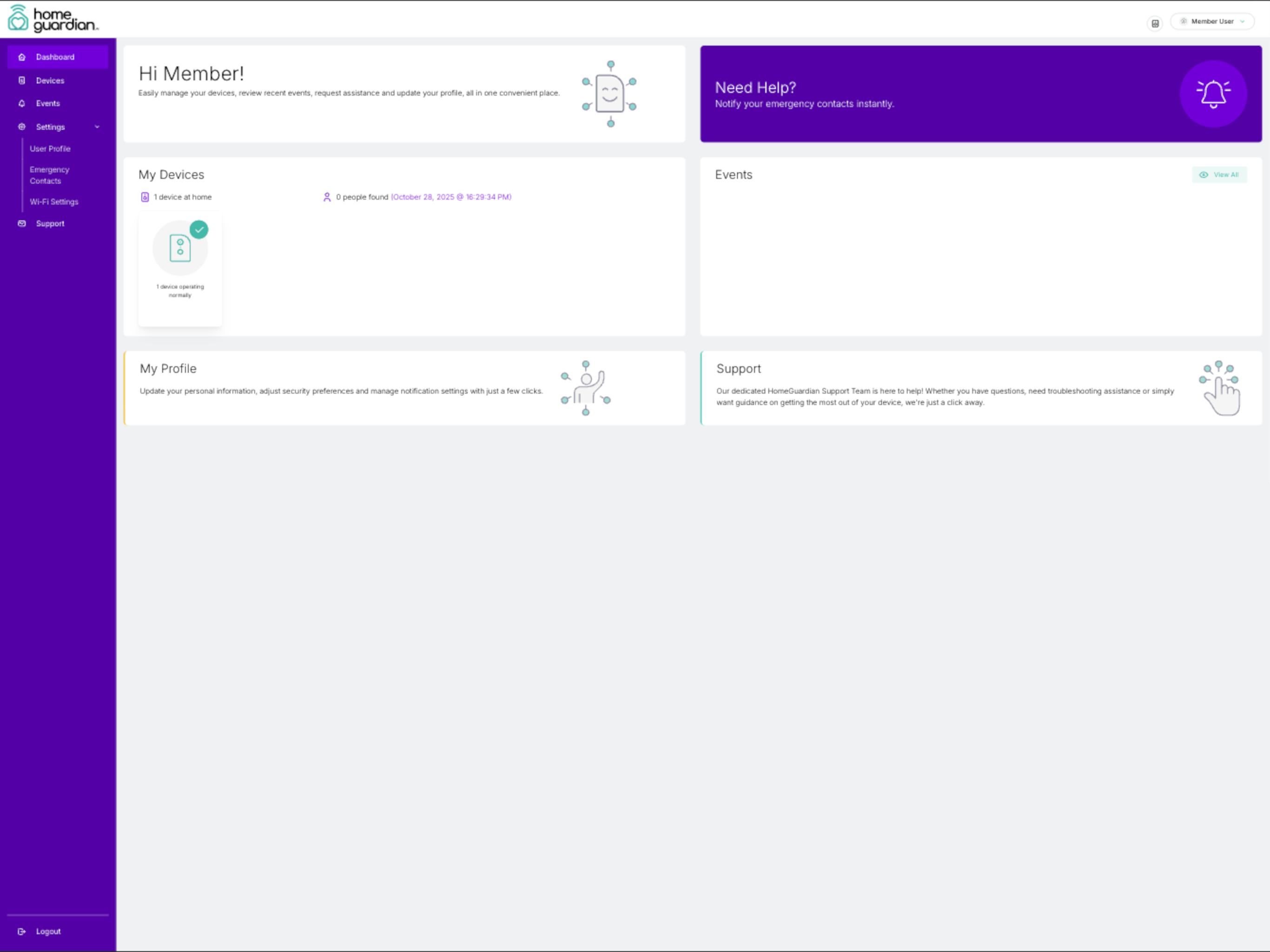
Task: Open the Member User dropdown
Action: click(1212, 21)
